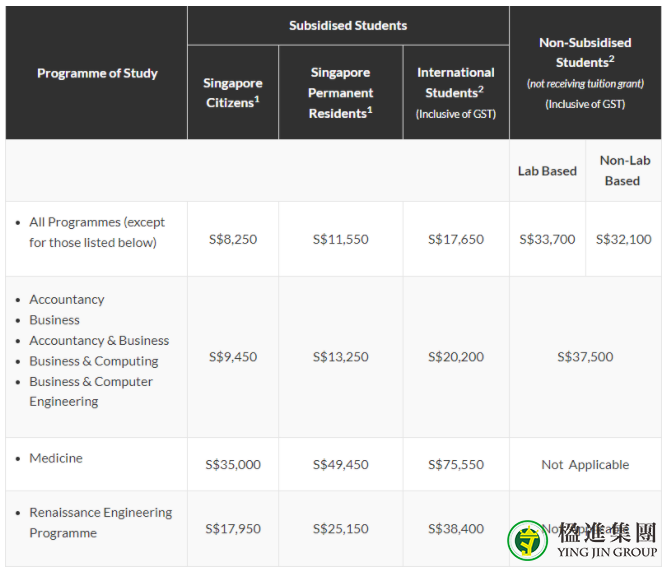Select the S$8,250 fee cell

[x=233, y=239]
